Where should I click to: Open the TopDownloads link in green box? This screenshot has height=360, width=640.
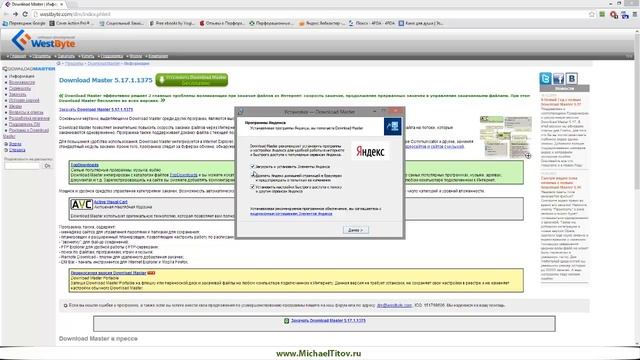tap(85, 165)
